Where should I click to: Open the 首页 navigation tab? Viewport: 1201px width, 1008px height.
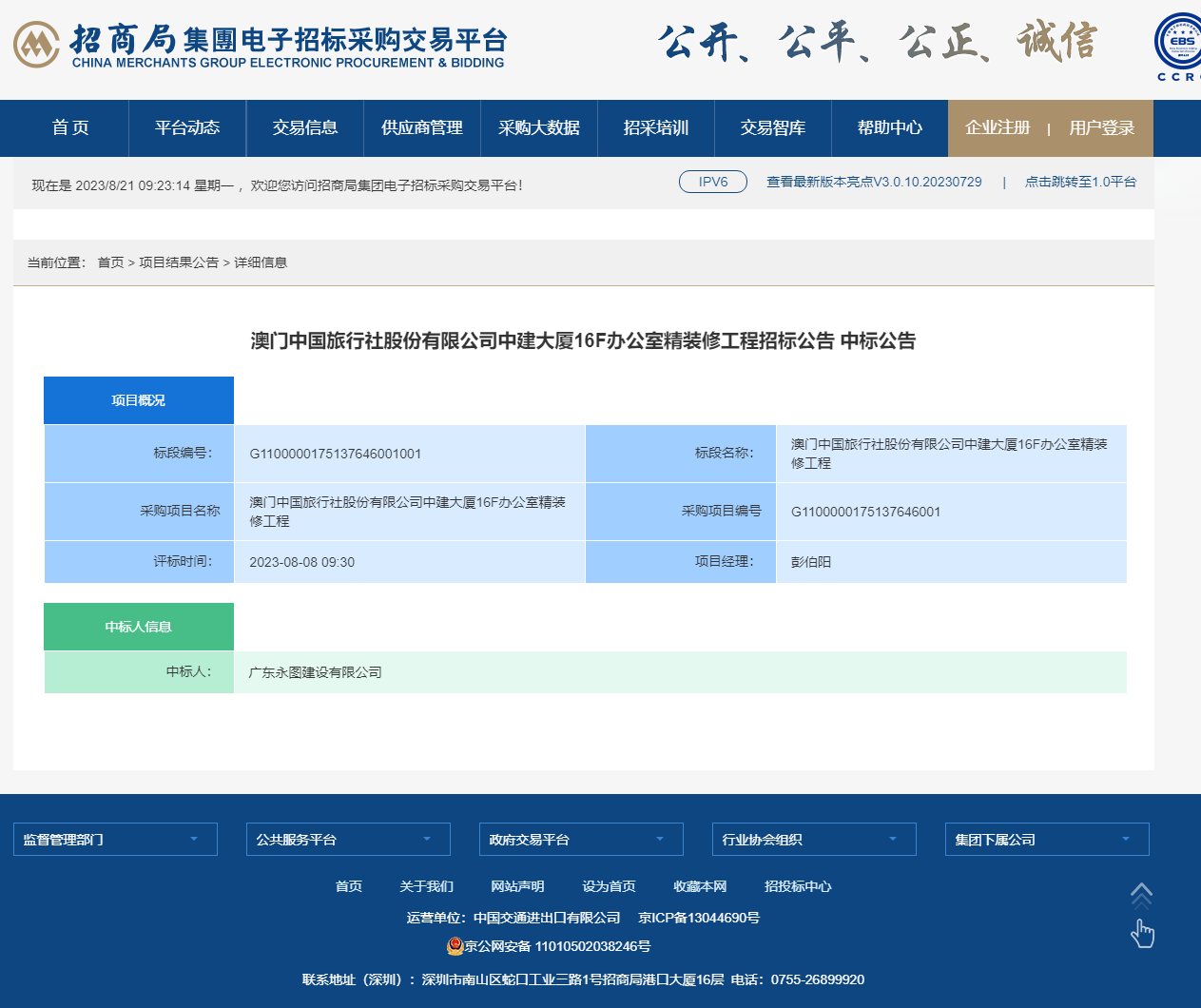(70, 127)
